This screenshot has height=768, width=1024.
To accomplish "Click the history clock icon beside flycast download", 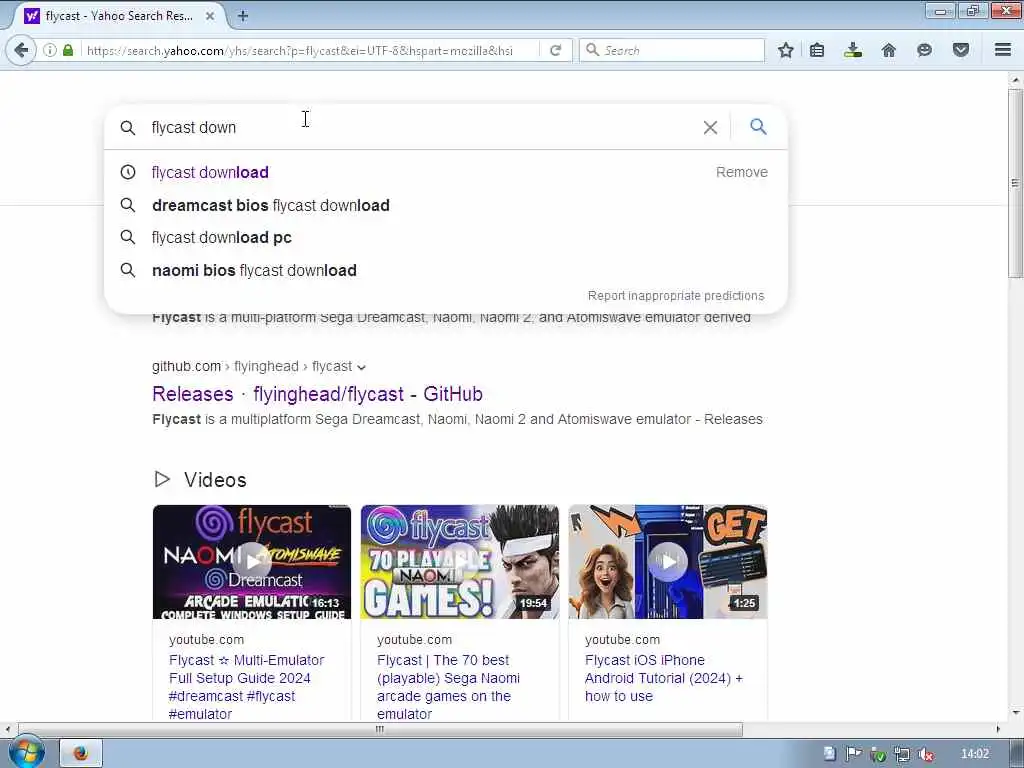I will [128, 172].
